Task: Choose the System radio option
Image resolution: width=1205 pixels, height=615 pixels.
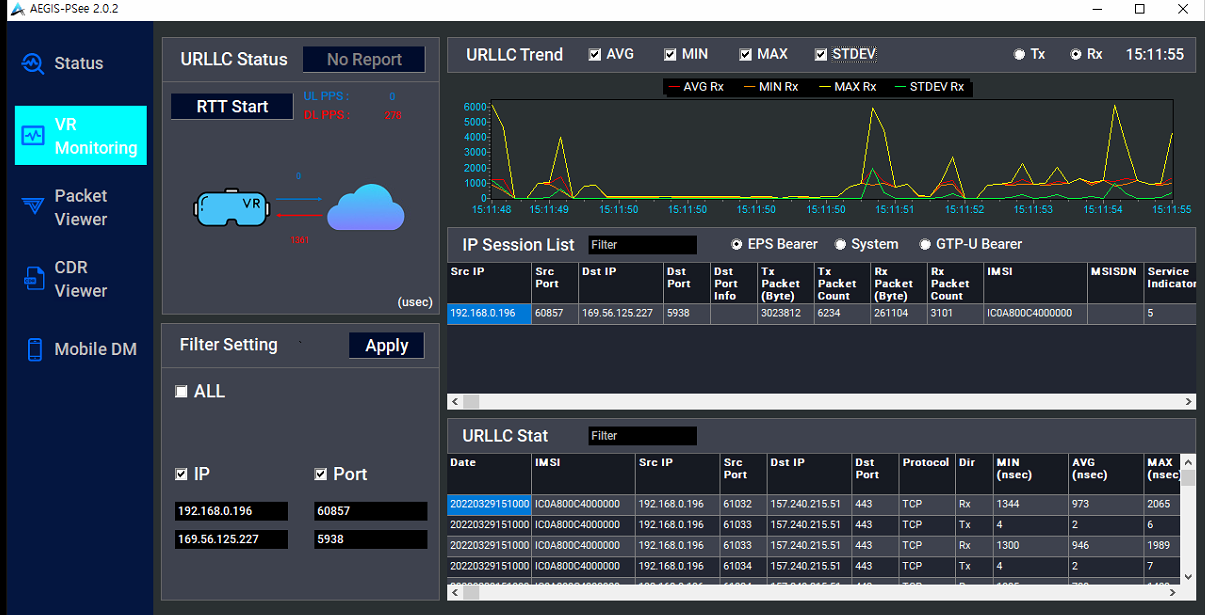Action: point(840,244)
